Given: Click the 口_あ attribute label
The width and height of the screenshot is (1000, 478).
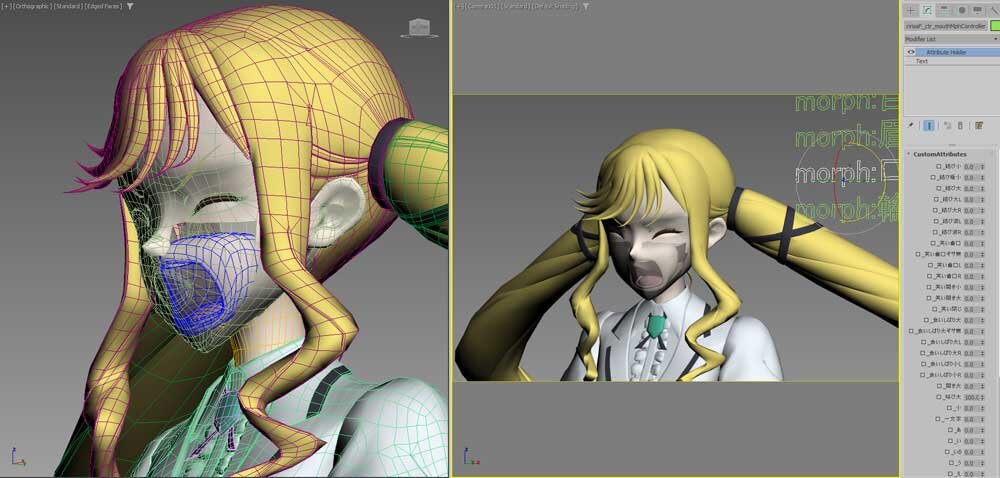Looking at the screenshot, I should click(955, 430).
